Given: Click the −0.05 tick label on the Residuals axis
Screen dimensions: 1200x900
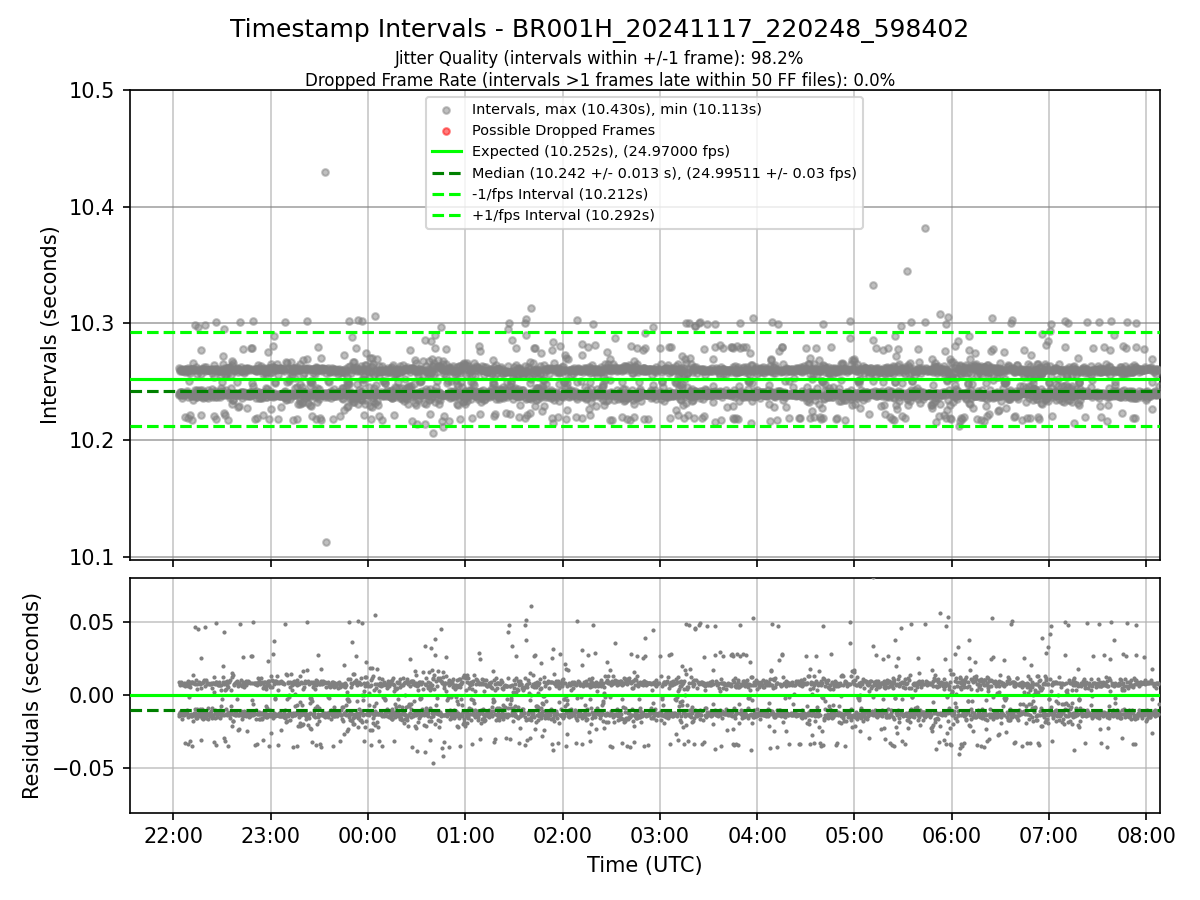Looking at the screenshot, I should pyautogui.click(x=86, y=768).
